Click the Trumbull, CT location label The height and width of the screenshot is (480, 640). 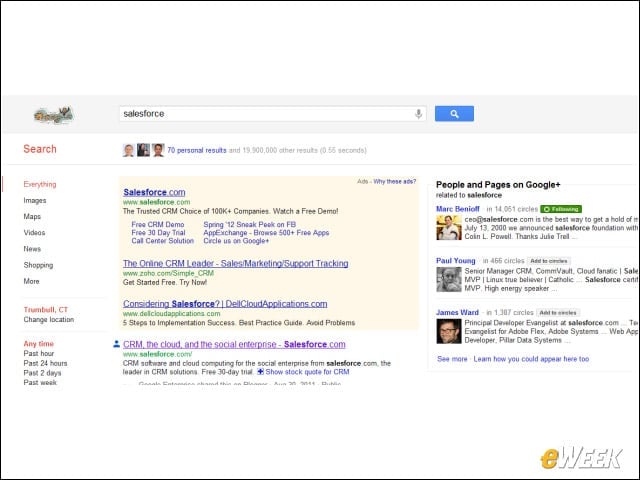46,310
